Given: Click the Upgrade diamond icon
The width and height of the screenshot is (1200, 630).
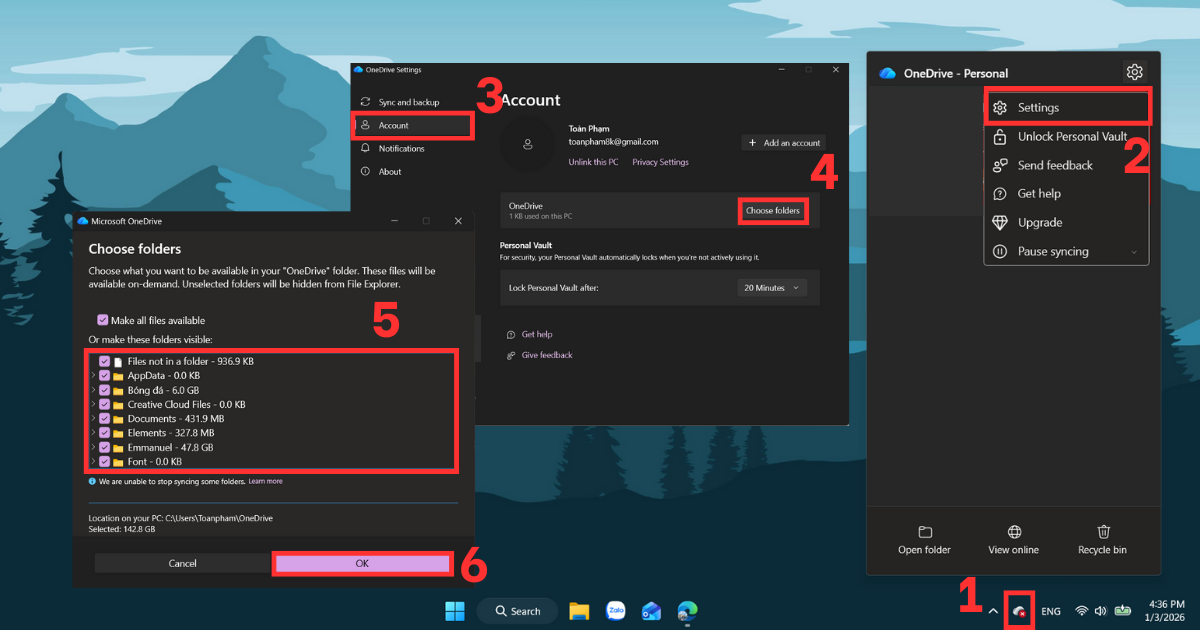Looking at the screenshot, I should tap(999, 222).
